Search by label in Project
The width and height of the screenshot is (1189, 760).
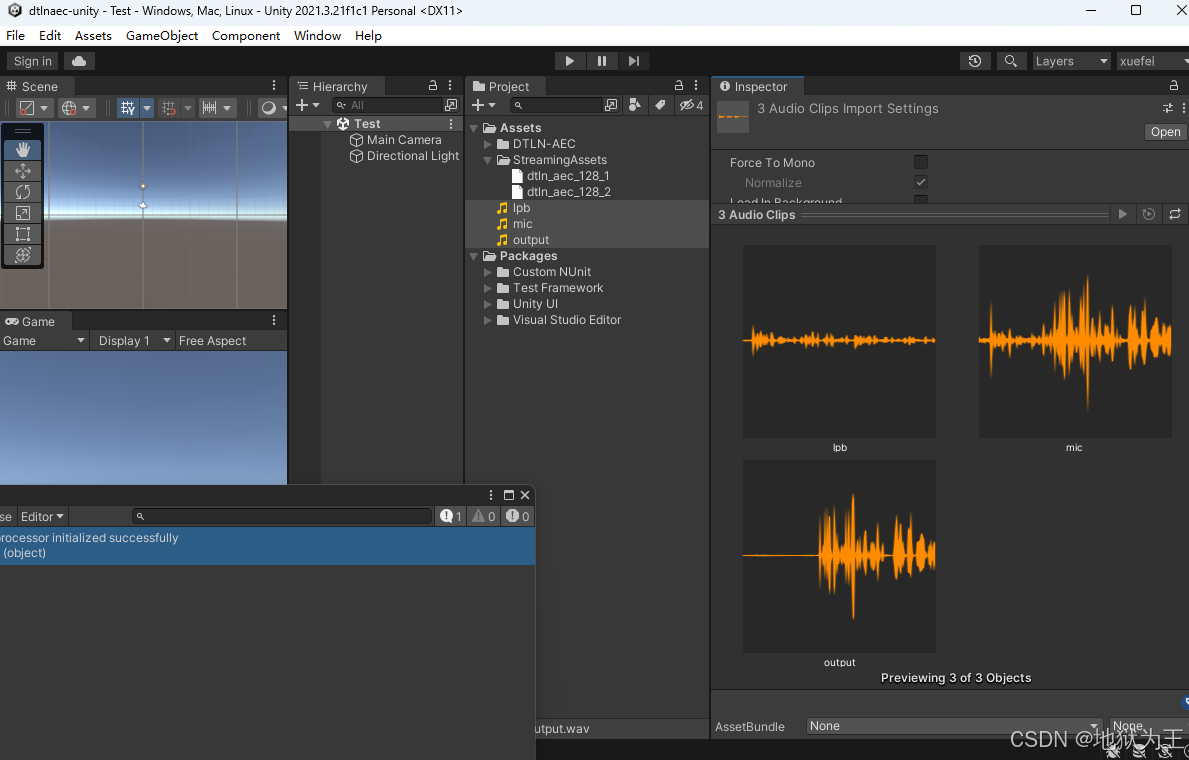point(660,105)
